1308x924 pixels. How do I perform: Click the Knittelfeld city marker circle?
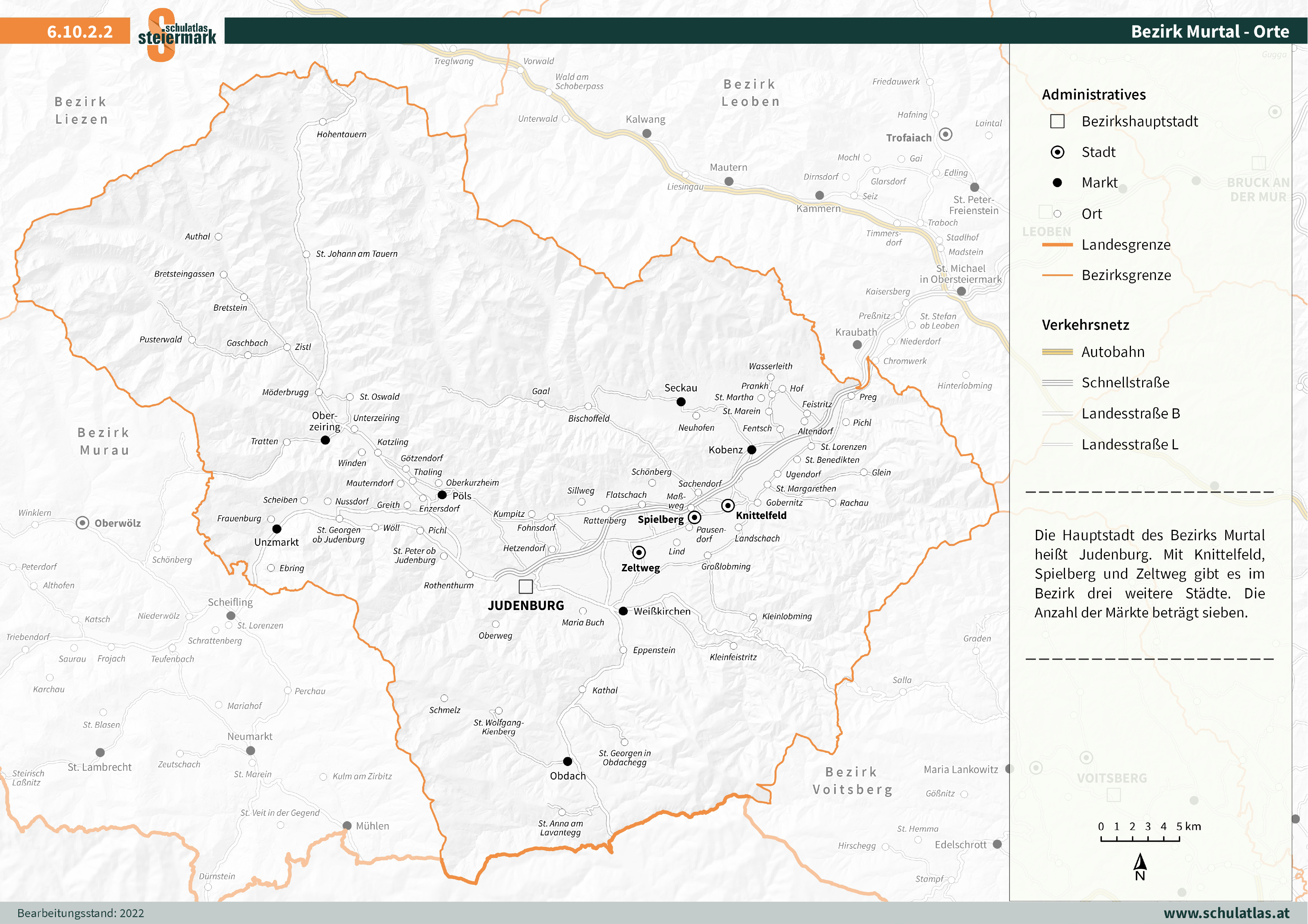click(x=728, y=505)
